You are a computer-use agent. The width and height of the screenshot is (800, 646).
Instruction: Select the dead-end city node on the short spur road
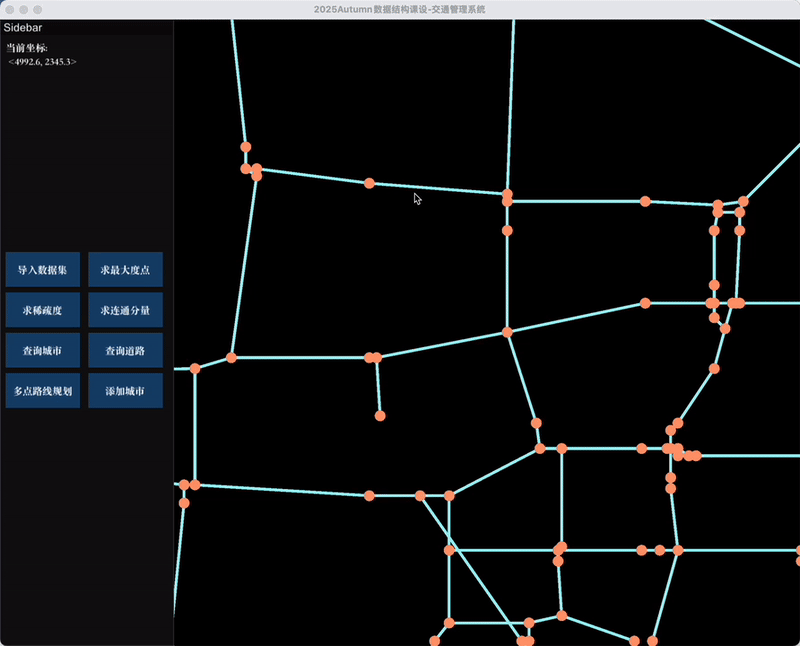tap(380, 416)
